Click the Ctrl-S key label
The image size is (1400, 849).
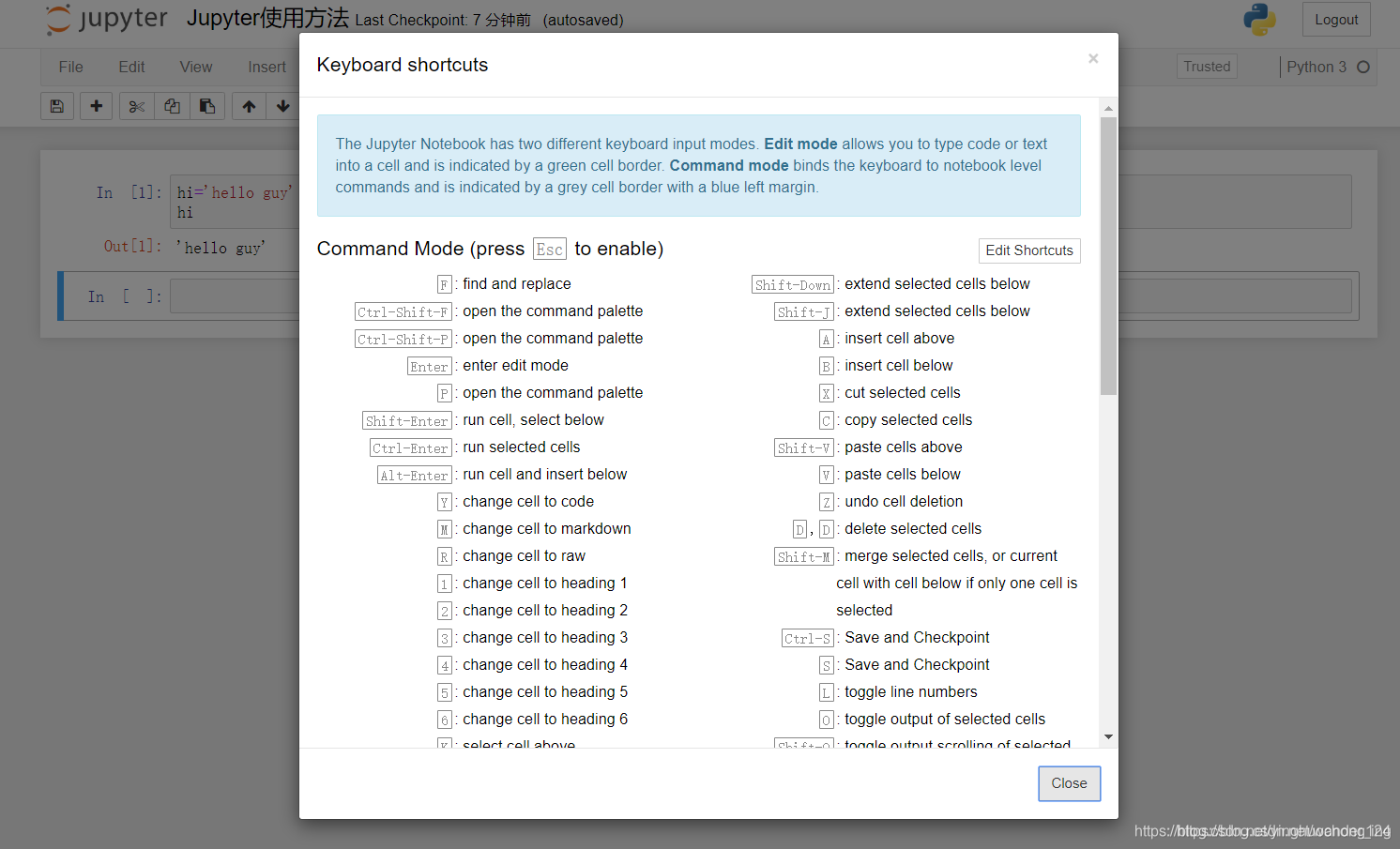(x=808, y=639)
